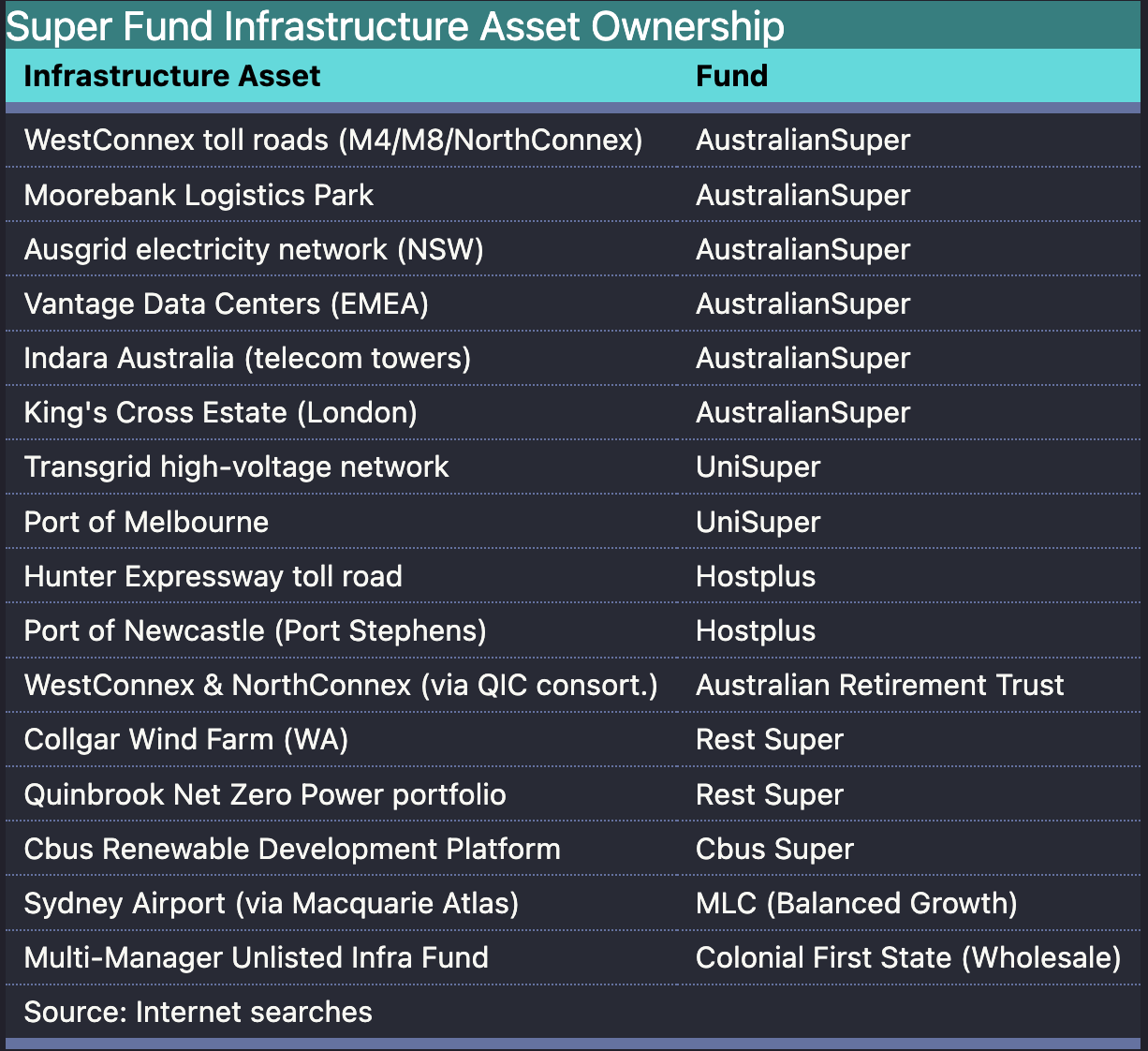Screen dimensions: 1148x1051
Task: Click the Australian Retirement Trust fund cell
Action: tap(879, 685)
